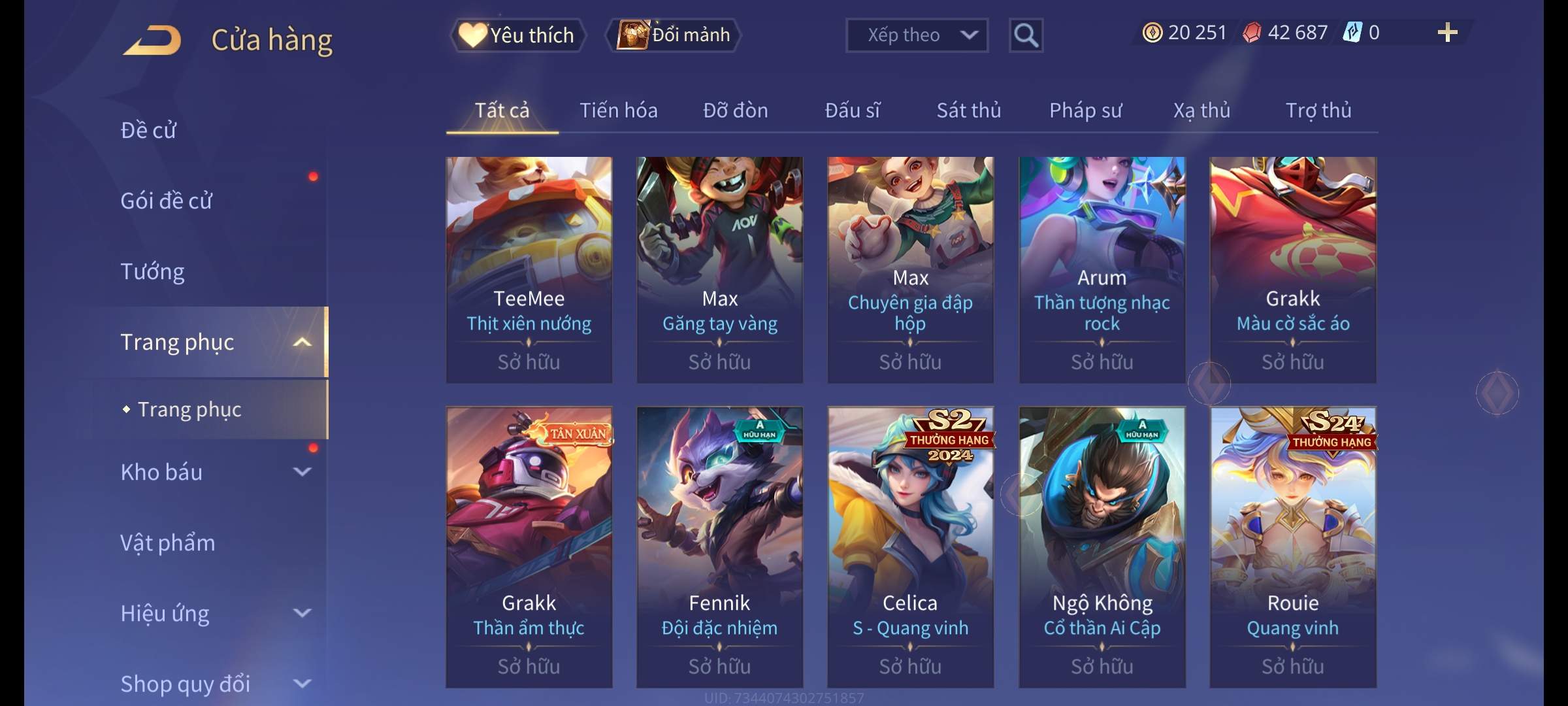The width and height of the screenshot is (1568, 706).
Task: Tap the back arrow icon beside Cửa hàng
Action: (x=152, y=41)
